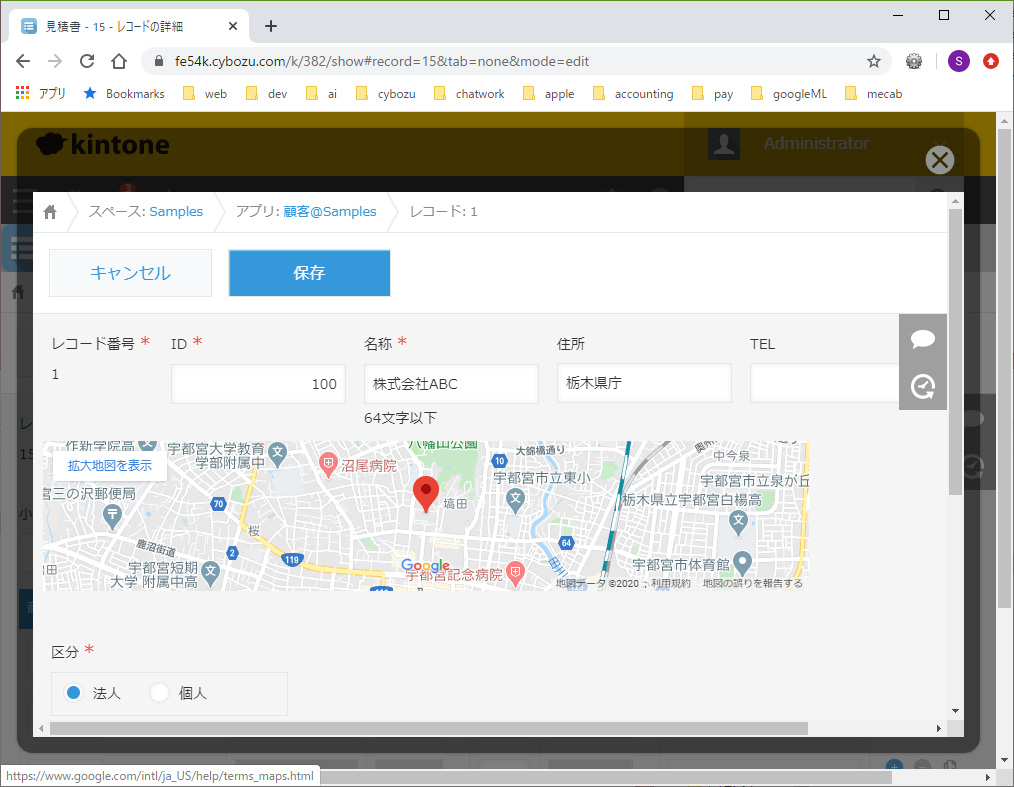Image resolution: width=1014 pixels, height=787 pixels.
Task: Click the browser home icon
Action: [119, 61]
